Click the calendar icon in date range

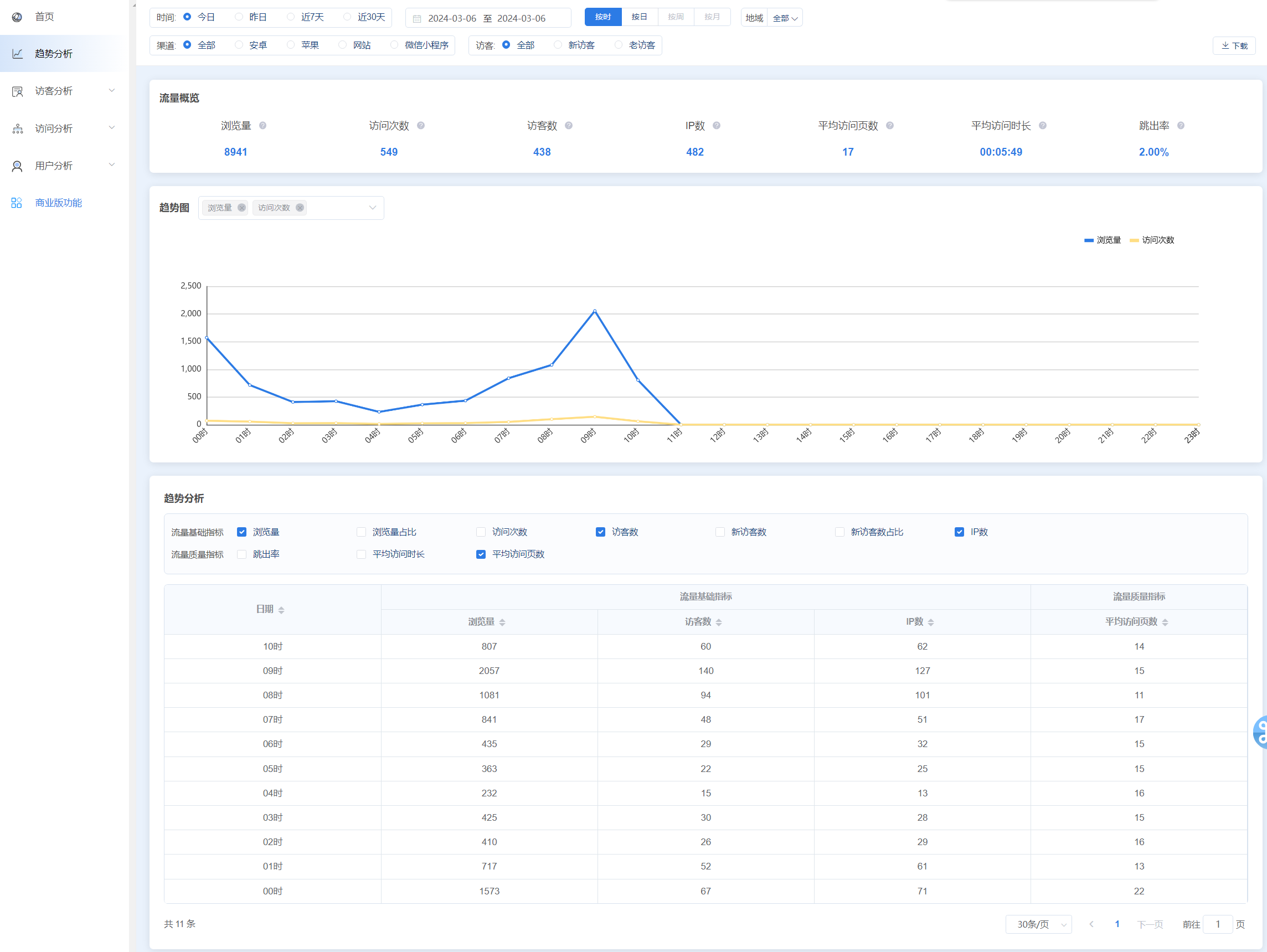click(x=417, y=18)
